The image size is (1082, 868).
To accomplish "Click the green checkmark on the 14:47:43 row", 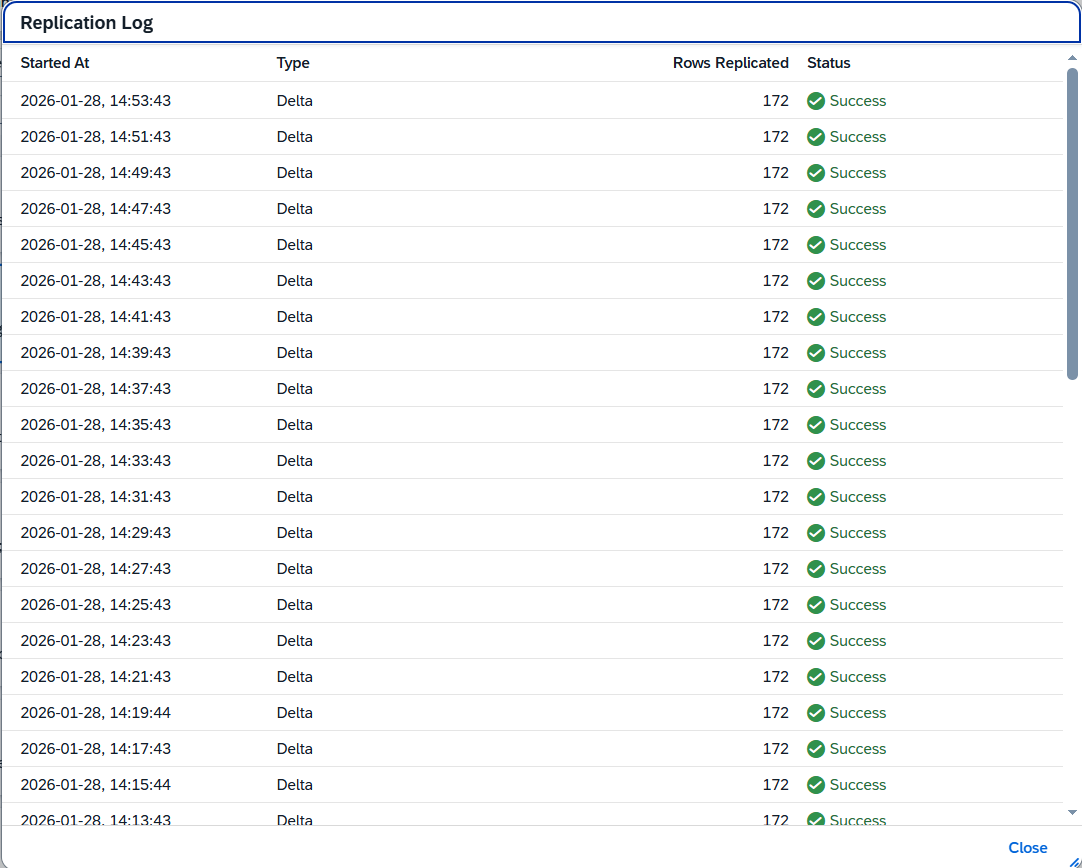I will (x=816, y=209).
